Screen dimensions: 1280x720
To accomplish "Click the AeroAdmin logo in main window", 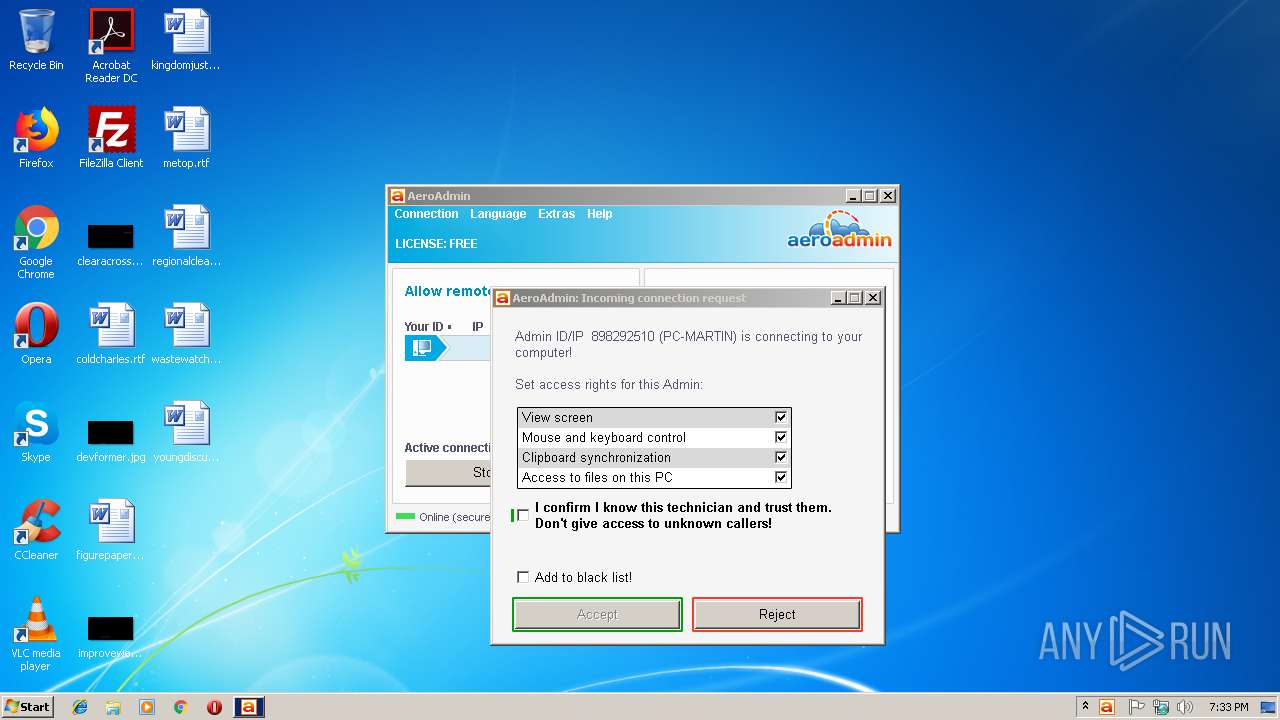I will 839,229.
